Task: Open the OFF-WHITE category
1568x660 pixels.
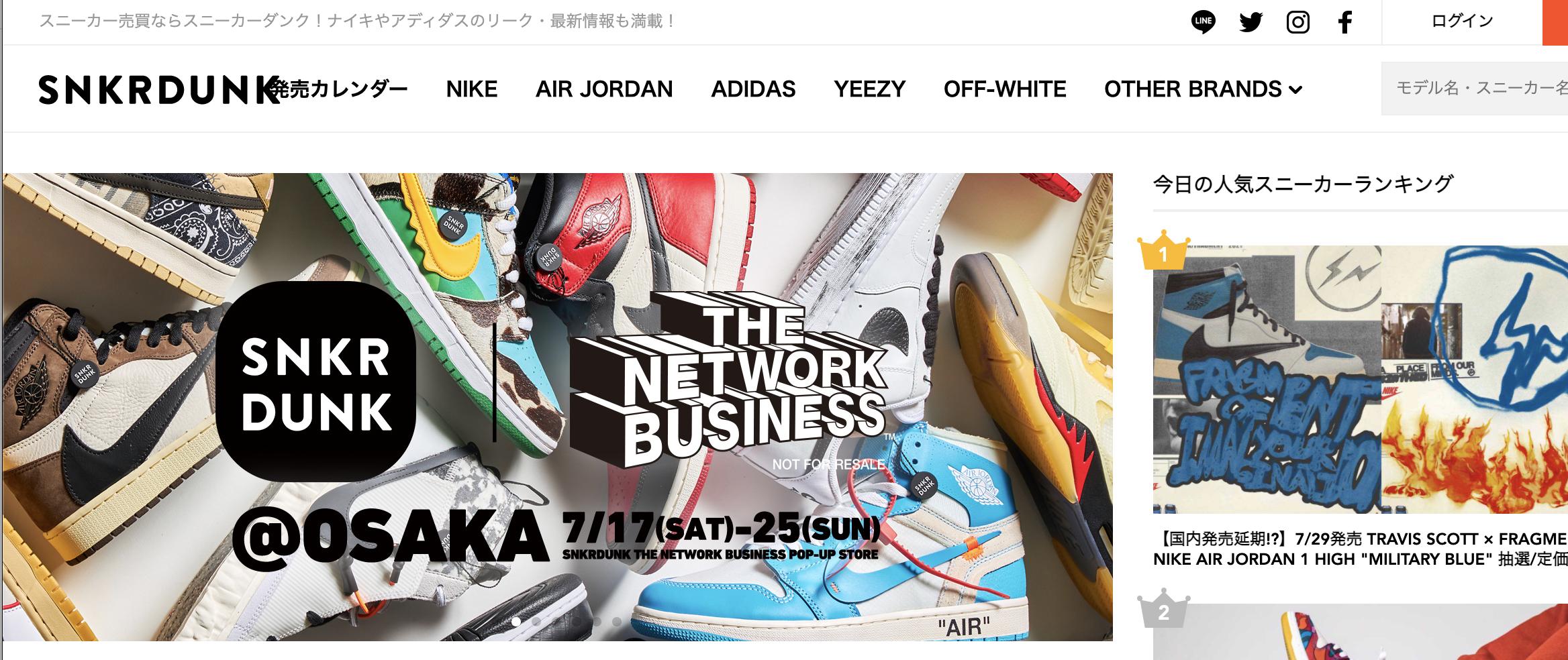Action: [x=1005, y=89]
